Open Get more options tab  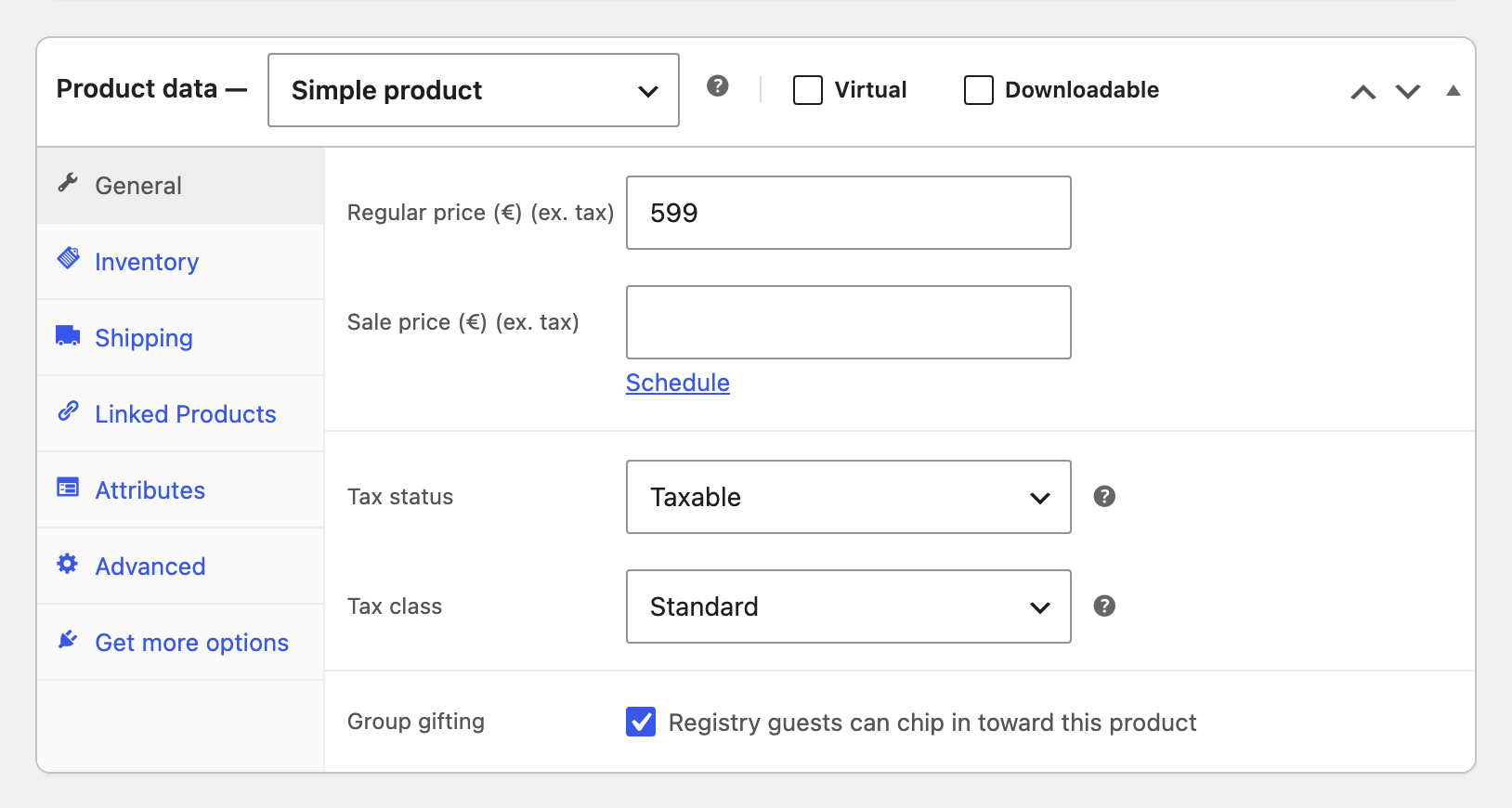pyautogui.click(x=180, y=643)
